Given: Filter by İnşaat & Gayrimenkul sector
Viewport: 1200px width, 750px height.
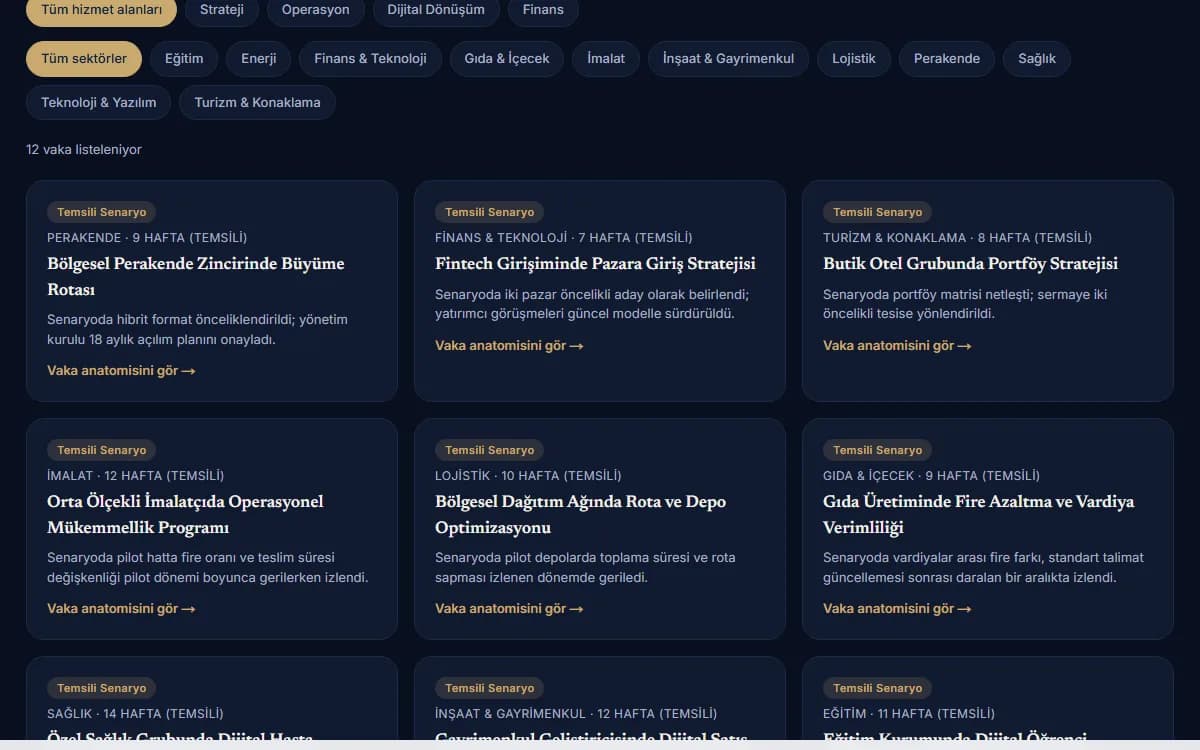Looking at the screenshot, I should 729,59.
